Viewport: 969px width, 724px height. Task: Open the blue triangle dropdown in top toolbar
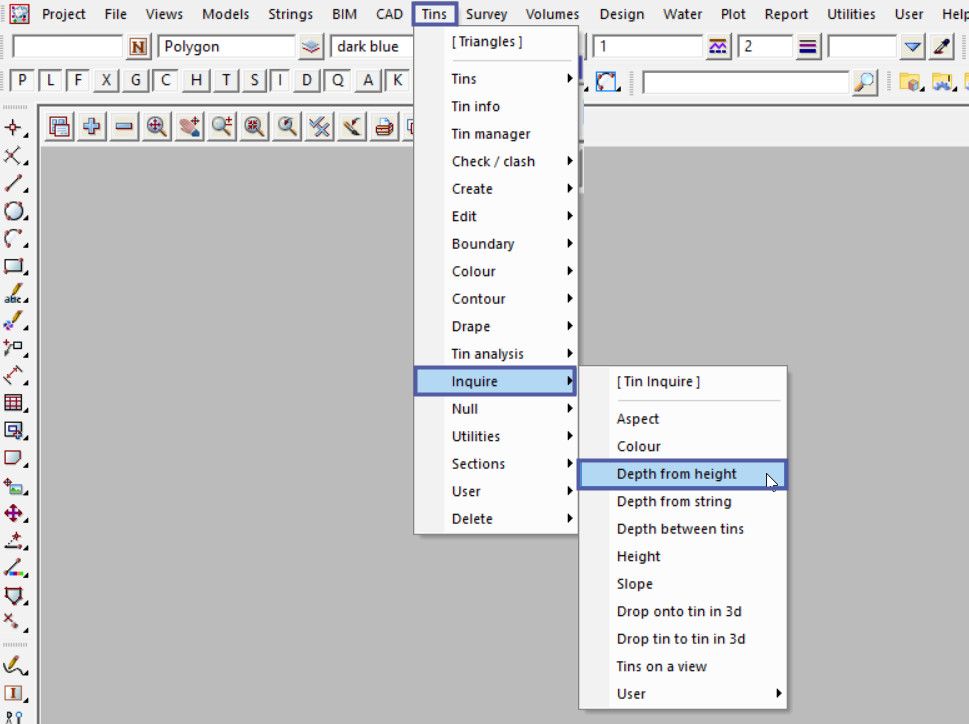(912, 47)
